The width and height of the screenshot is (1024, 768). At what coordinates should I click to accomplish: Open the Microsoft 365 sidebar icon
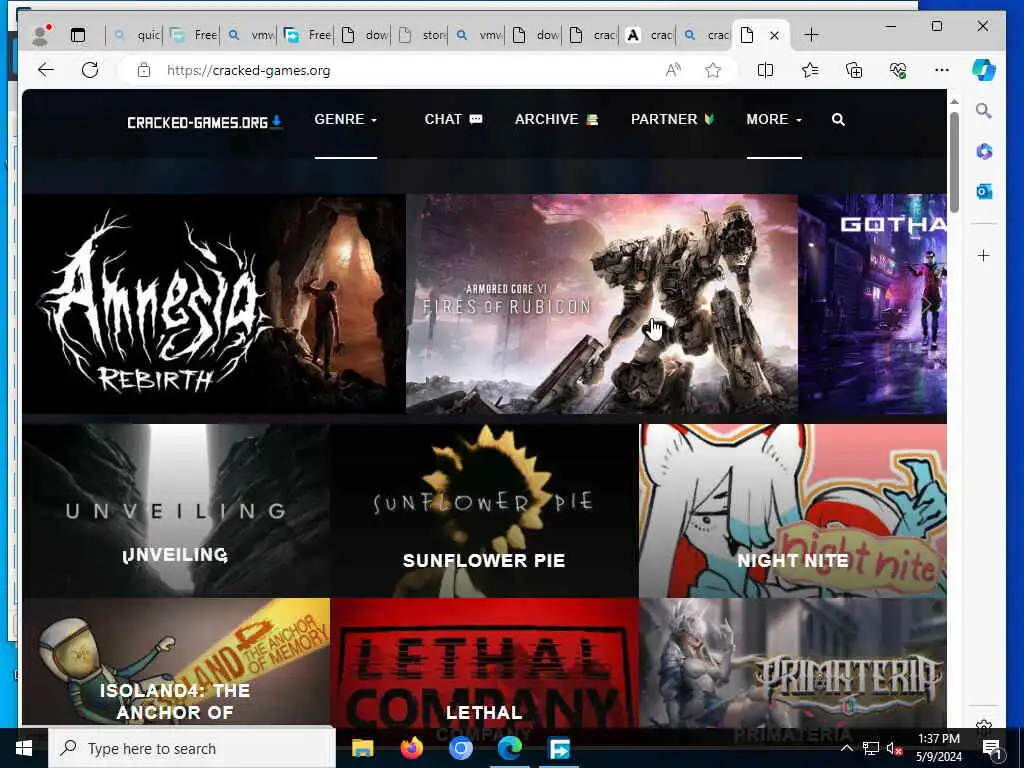[x=984, y=152]
